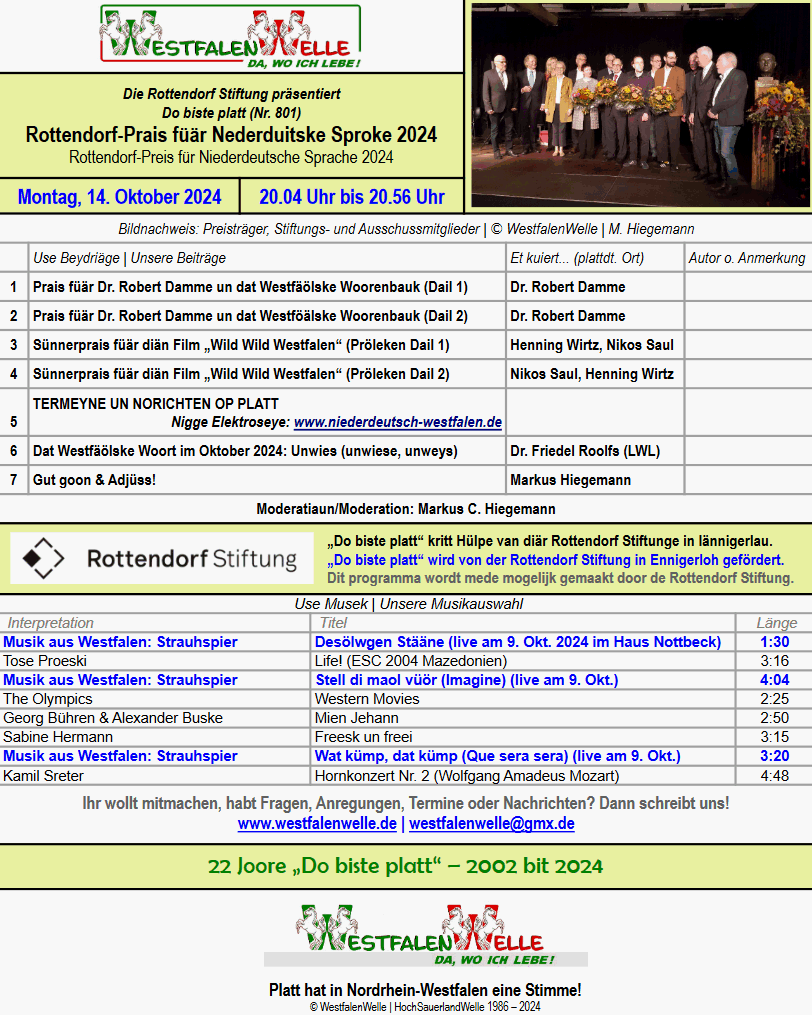Click title 'Desölwgen Stääne (live am 9. Okt. 2024 im Haus Nottbeck)'

(x=517, y=642)
